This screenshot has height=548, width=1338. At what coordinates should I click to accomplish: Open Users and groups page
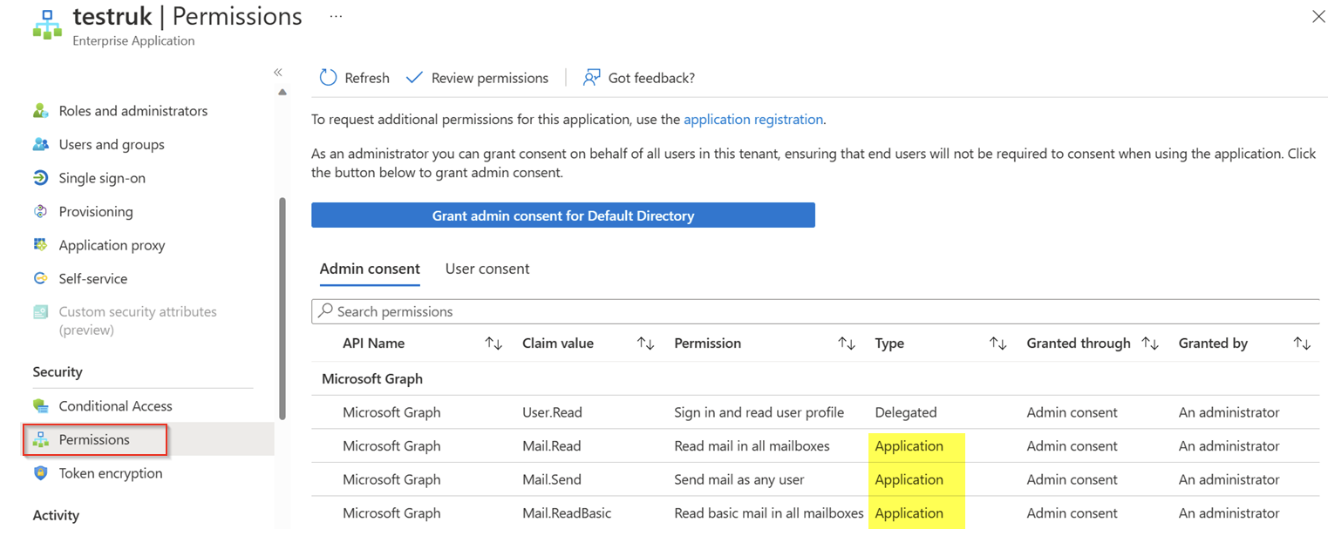(111, 144)
